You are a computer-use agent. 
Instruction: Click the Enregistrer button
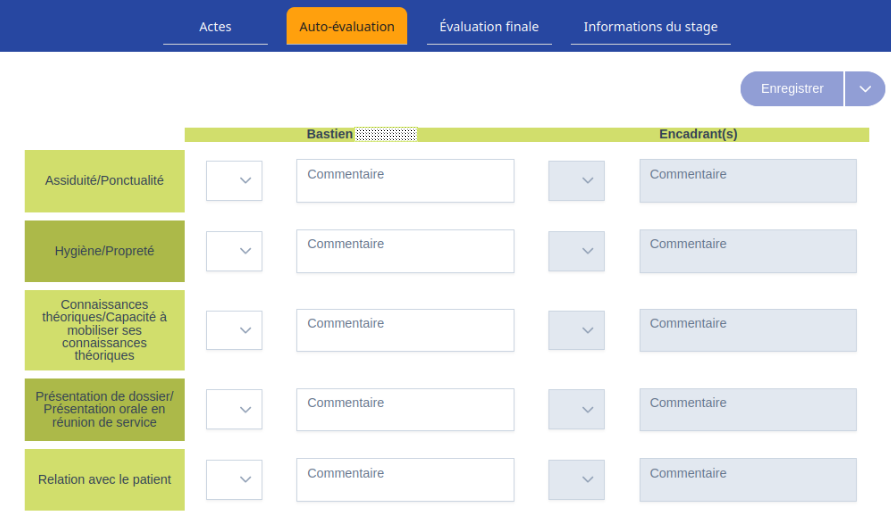pos(792,89)
